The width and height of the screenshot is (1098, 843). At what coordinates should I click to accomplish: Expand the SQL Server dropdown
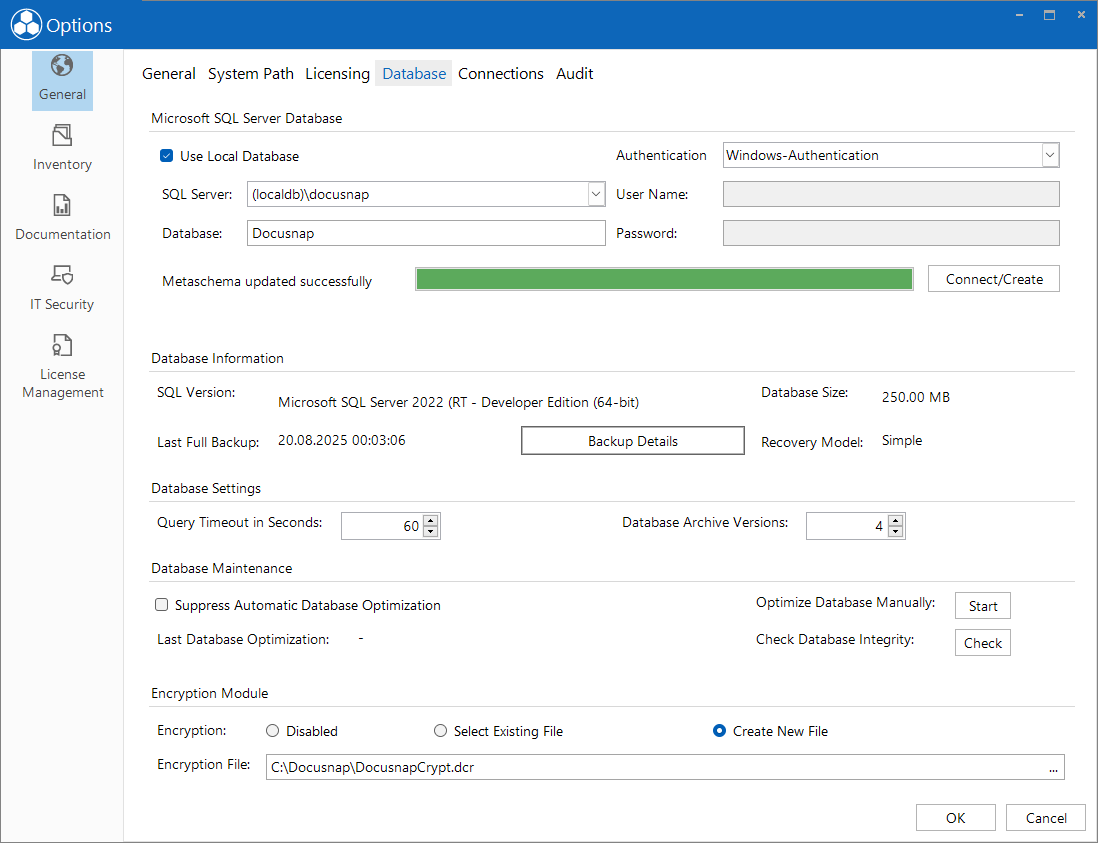(596, 194)
